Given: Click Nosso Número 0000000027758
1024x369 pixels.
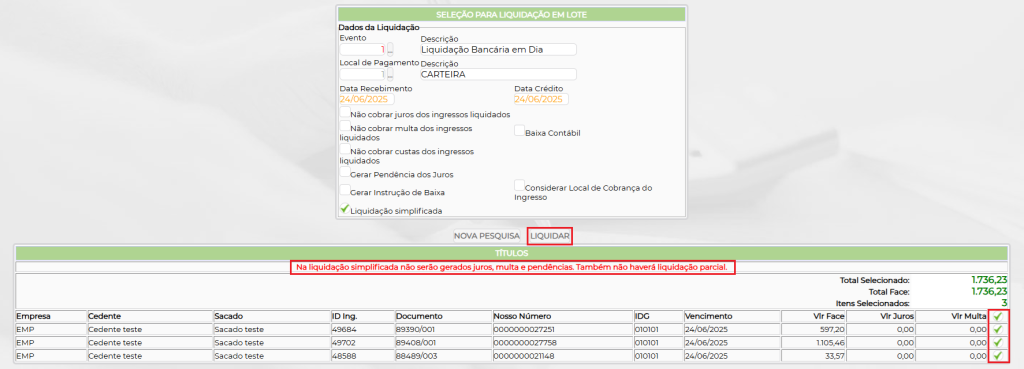Looking at the screenshot, I should (x=562, y=342).
